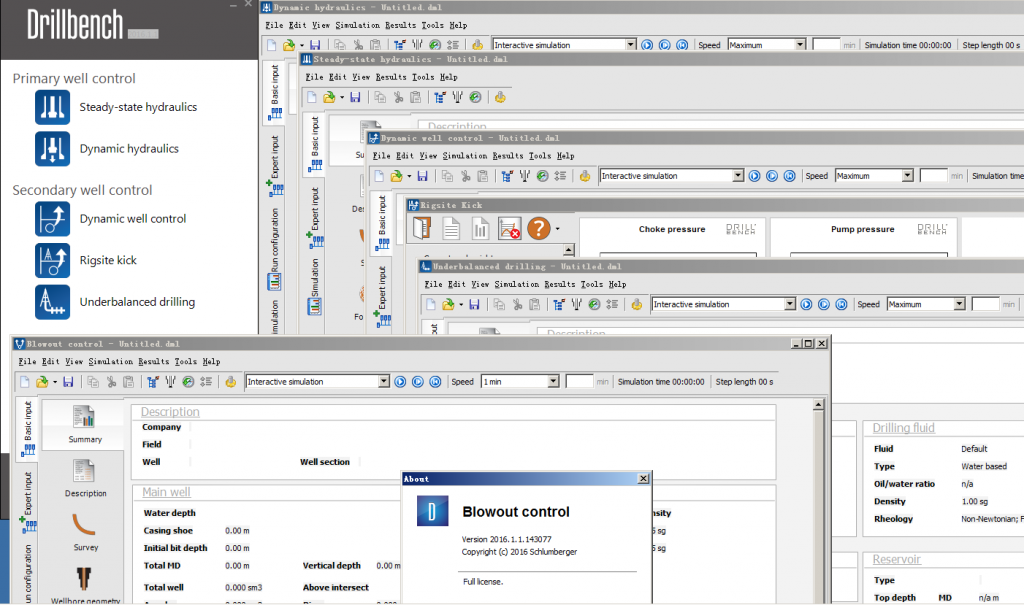The image size is (1024, 605).
Task: Click the second simulation step button in Blowout control
Action: tap(418, 382)
